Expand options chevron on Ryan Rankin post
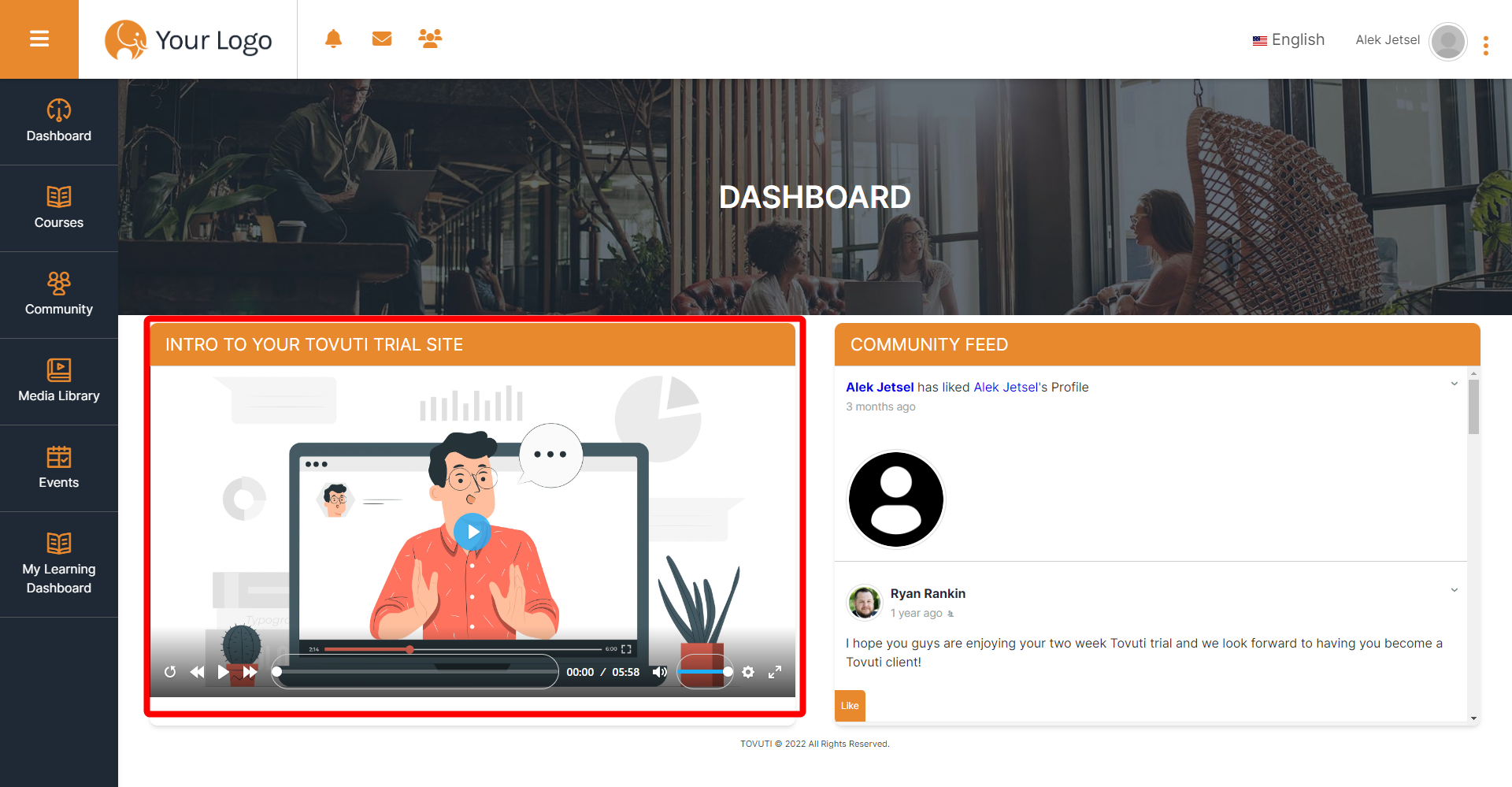1512x787 pixels. (x=1455, y=590)
